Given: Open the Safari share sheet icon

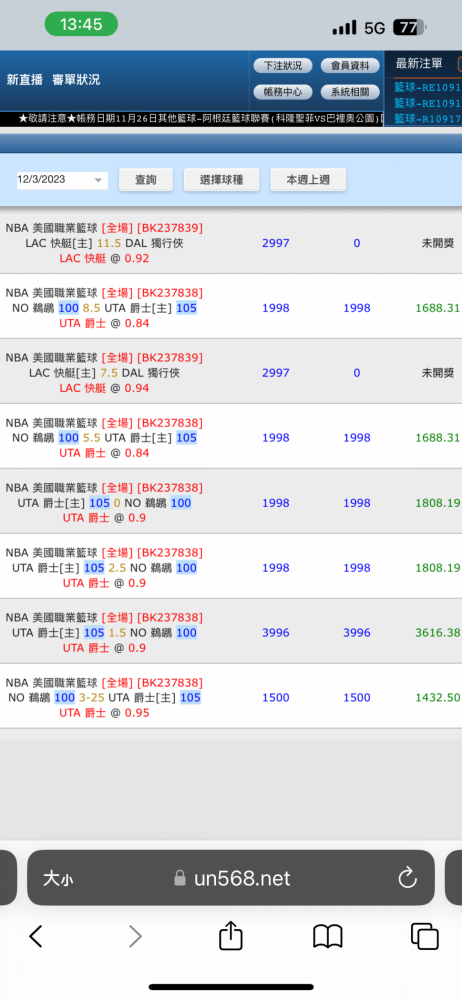Looking at the screenshot, I should (231, 935).
